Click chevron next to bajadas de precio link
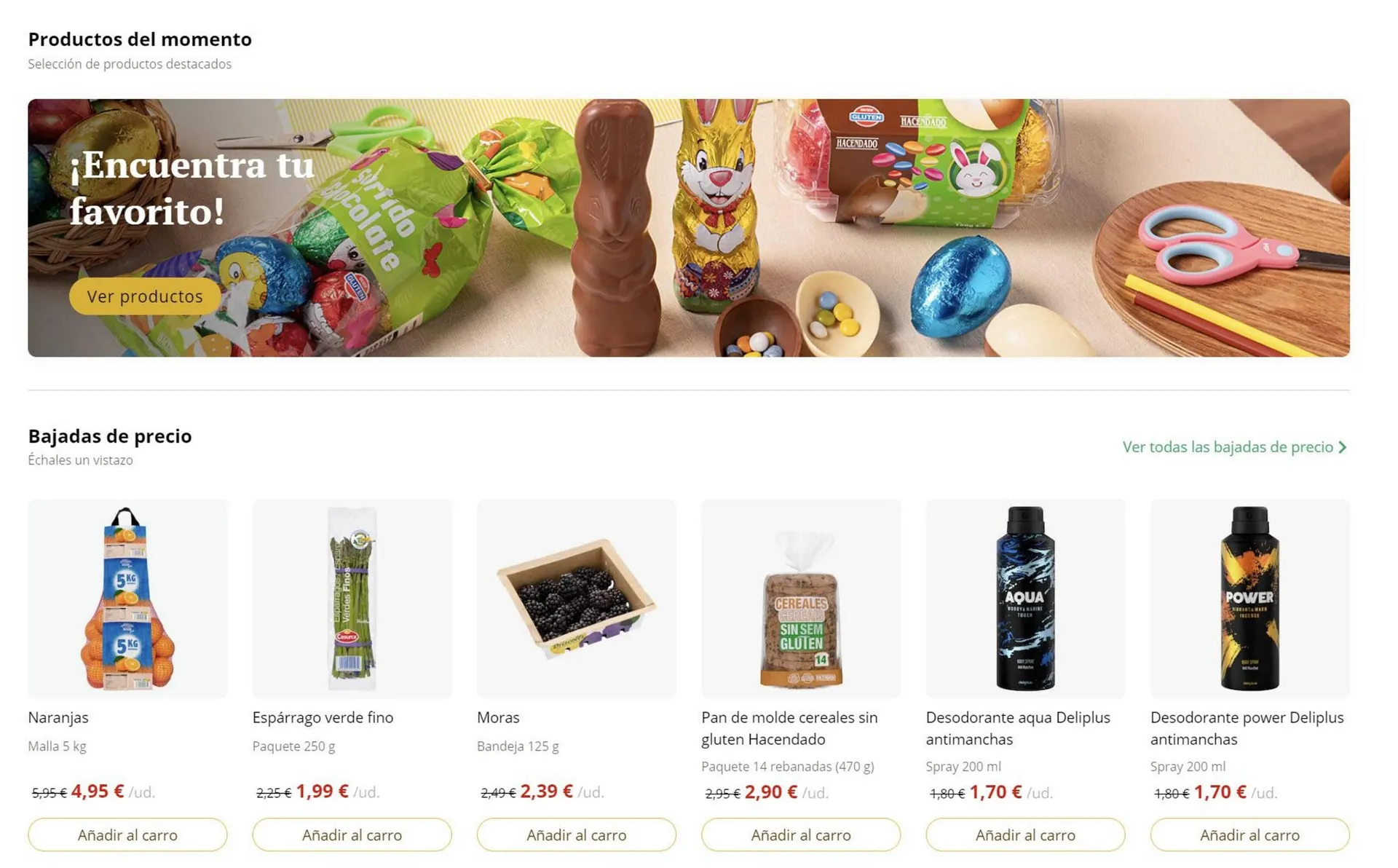This screenshot has width=1398, height=868. point(1342,447)
